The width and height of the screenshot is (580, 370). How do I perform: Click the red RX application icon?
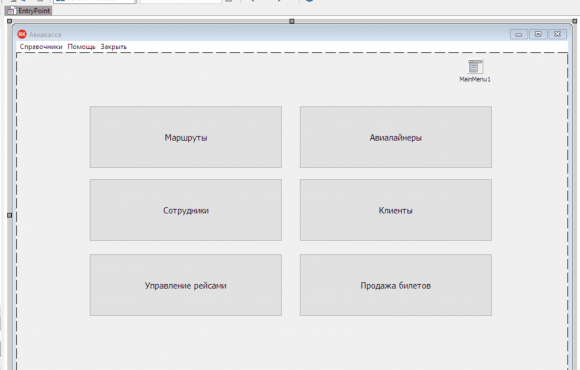[x=22, y=34]
